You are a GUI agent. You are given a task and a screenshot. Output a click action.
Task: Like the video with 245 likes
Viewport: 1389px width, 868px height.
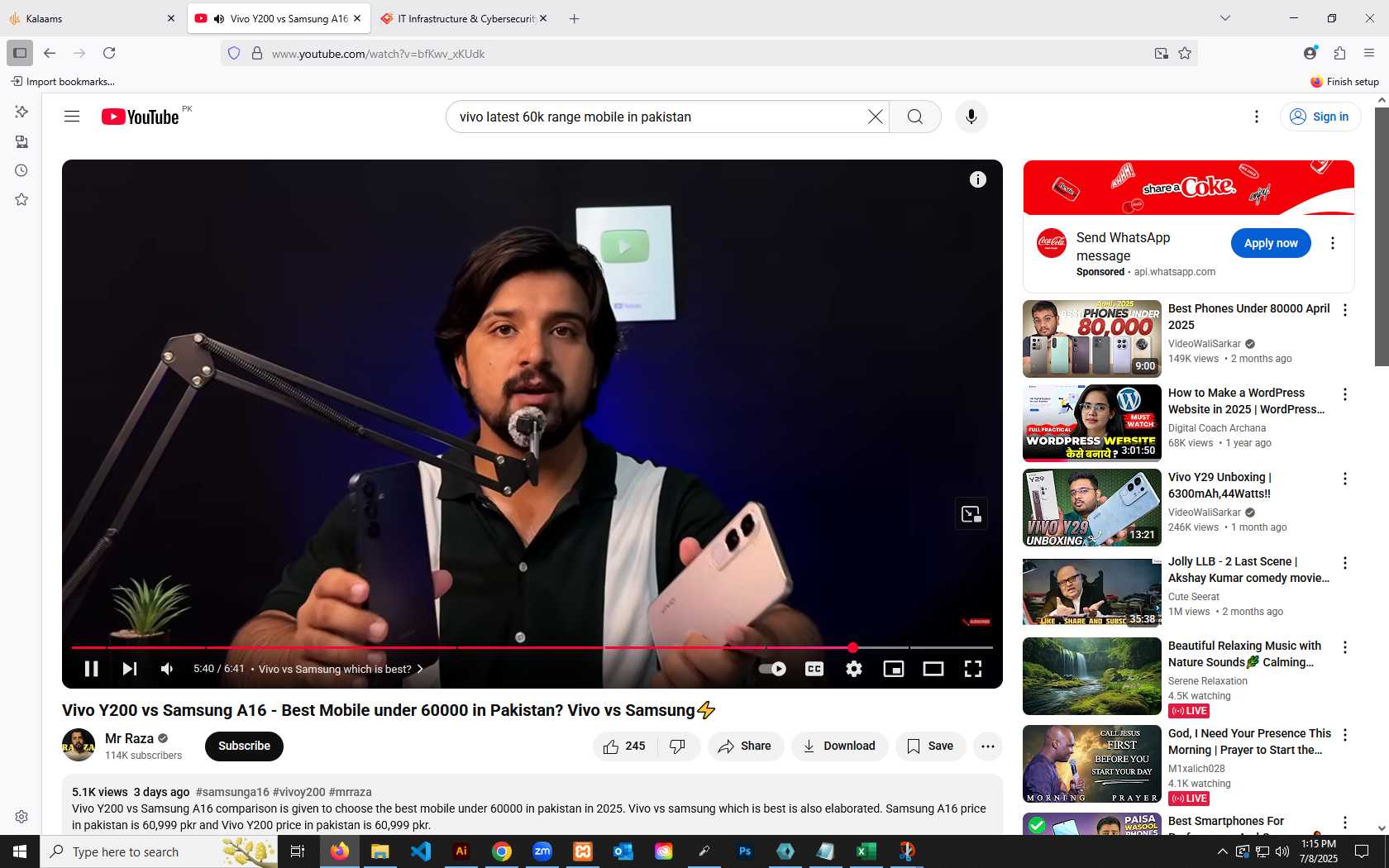(x=625, y=746)
